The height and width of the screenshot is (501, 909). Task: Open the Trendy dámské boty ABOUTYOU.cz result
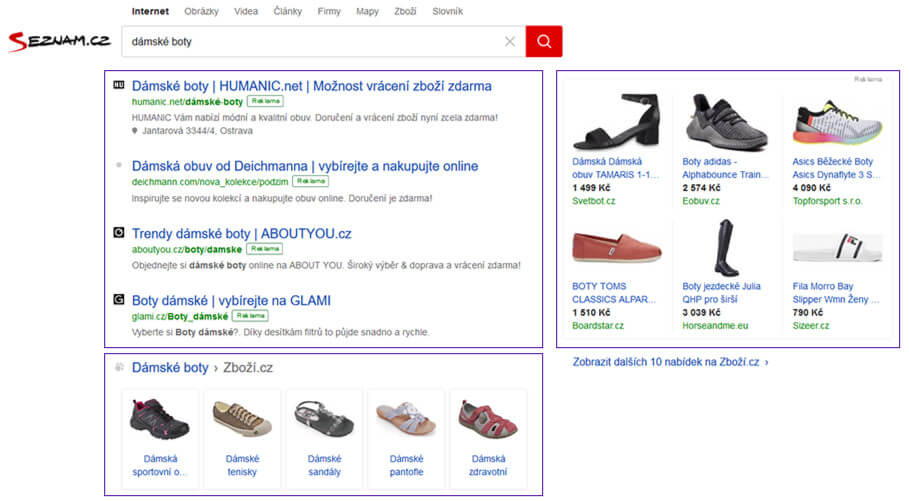tap(242, 233)
